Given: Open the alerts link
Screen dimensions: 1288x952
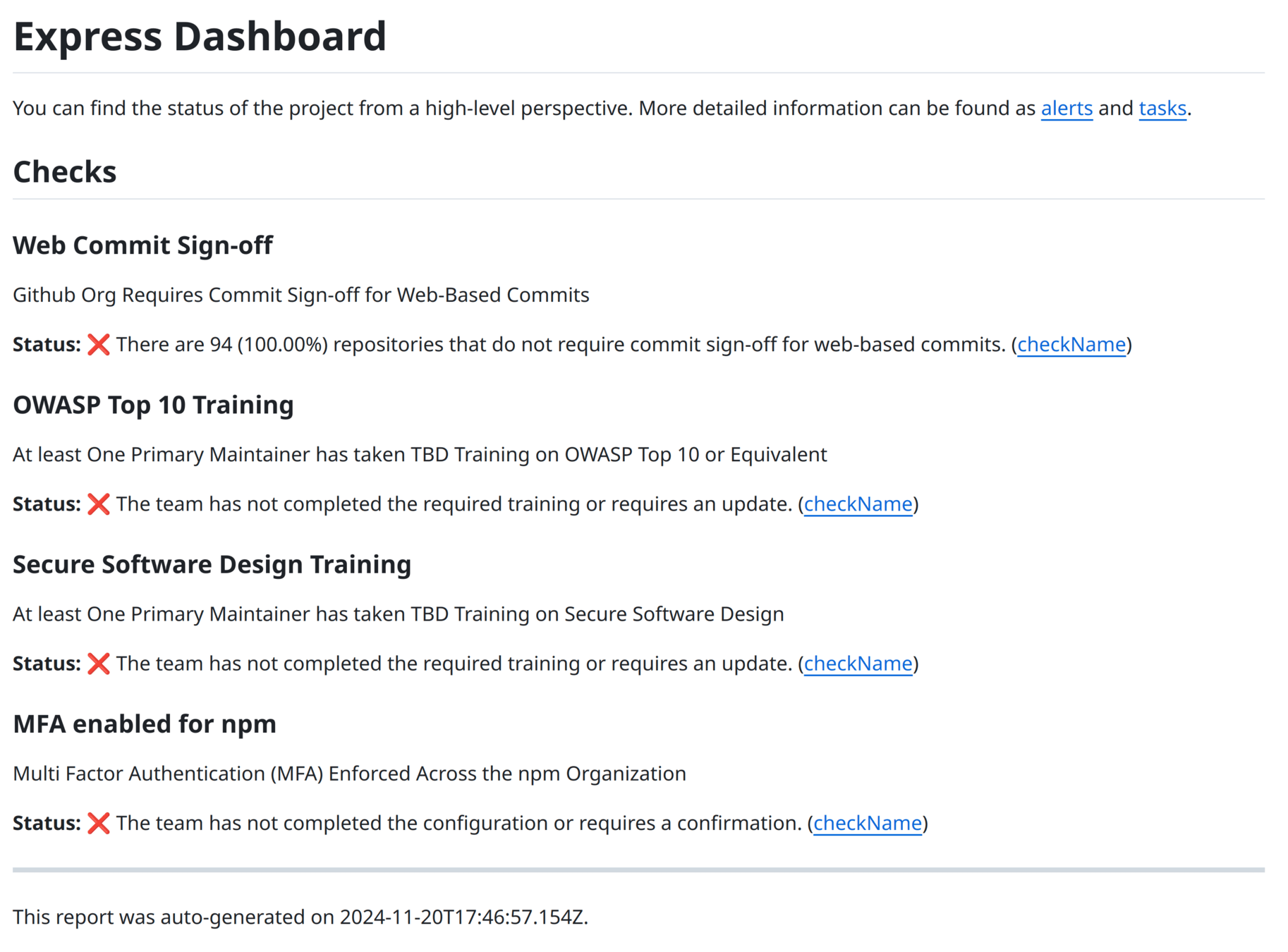Looking at the screenshot, I should [x=1066, y=109].
